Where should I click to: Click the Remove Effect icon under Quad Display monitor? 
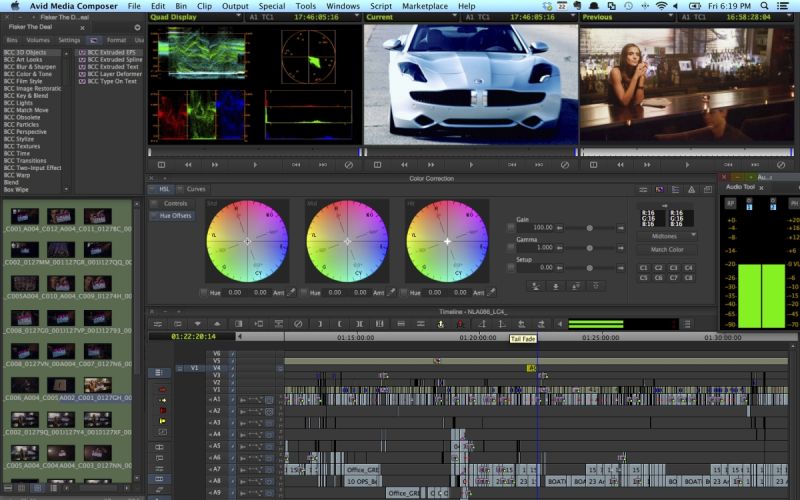[x=349, y=165]
